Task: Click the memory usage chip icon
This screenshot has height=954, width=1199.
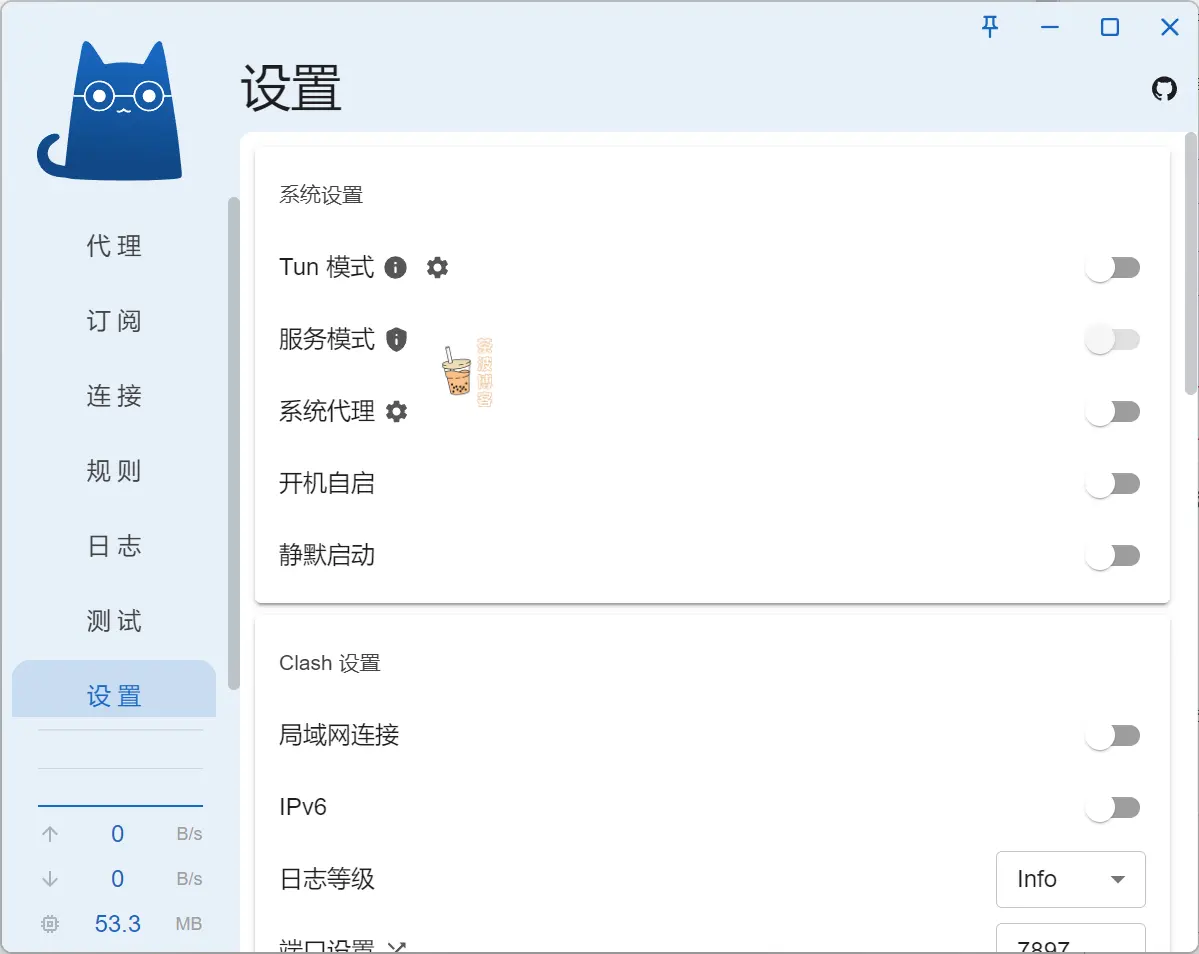Action: pyautogui.click(x=50, y=924)
